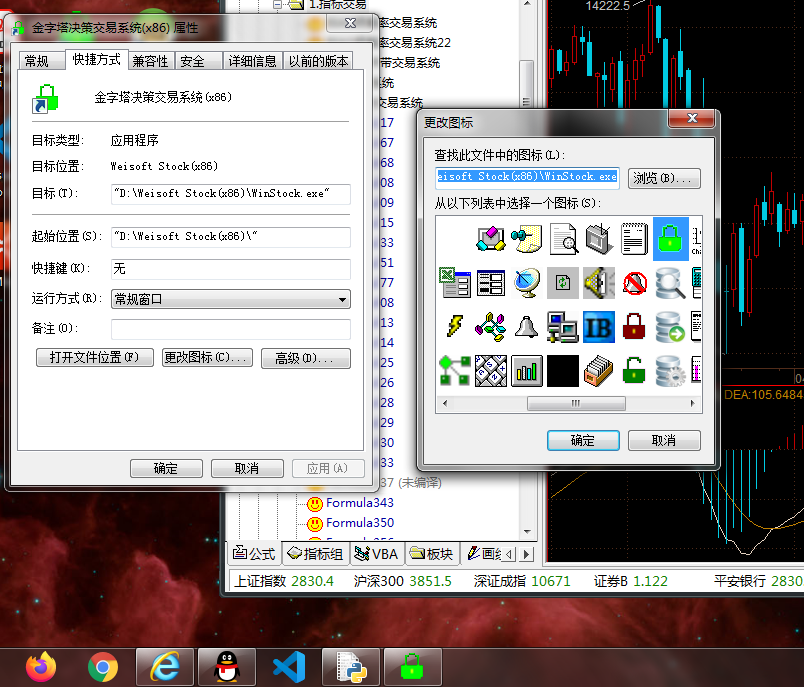
Task: Select Formula343 in the formula tree
Action: [360, 503]
